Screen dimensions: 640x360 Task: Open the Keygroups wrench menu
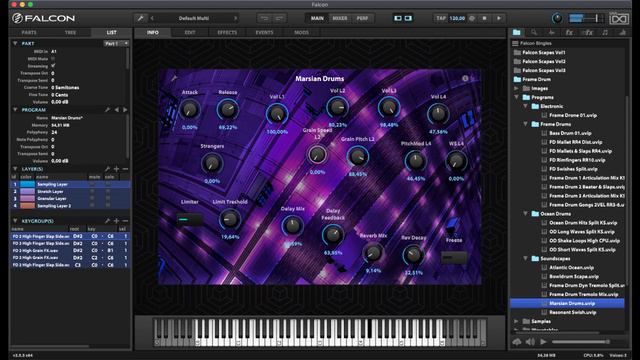[107, 221]
